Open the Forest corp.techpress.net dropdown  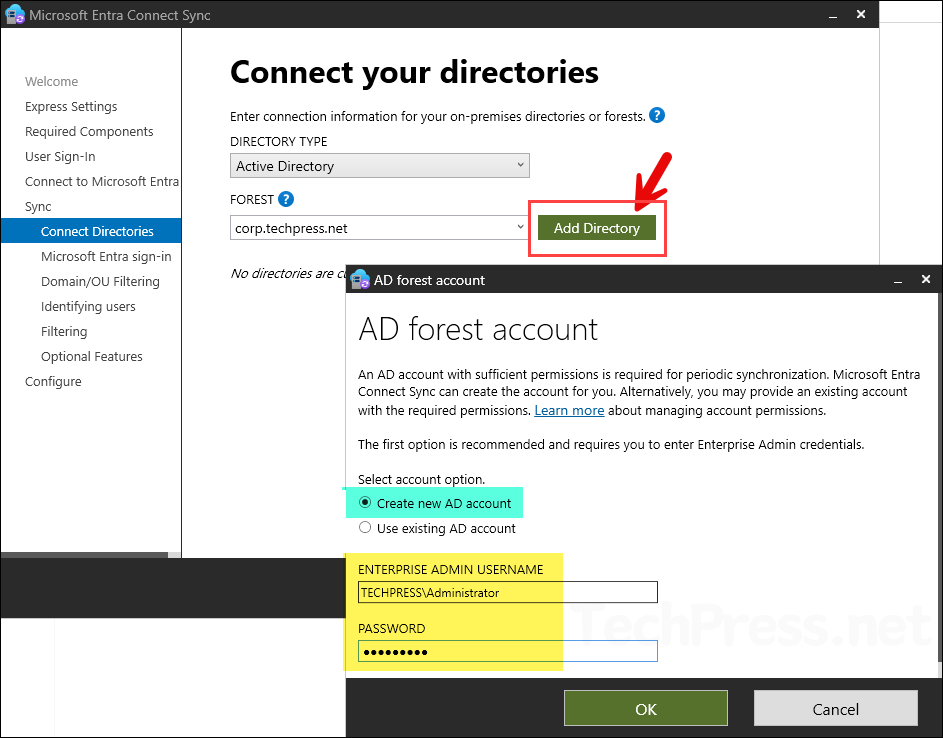(x=379, y=228)
